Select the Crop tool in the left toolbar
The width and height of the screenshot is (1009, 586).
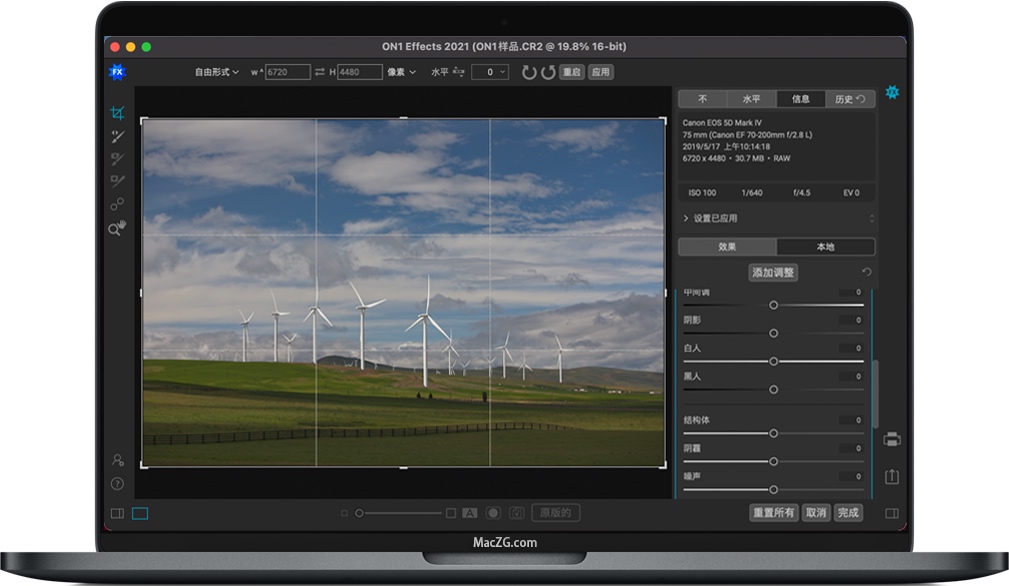(117, 113)
